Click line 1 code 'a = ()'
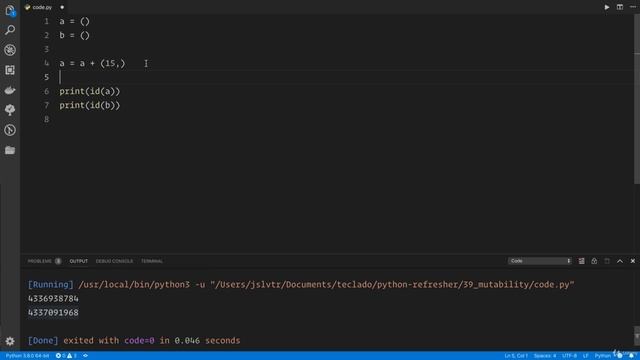640x360 pixels. point(74,21)
